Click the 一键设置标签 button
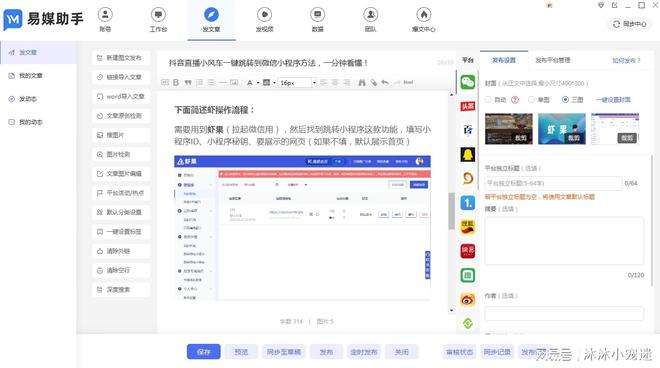The height and width of the screenshot is (368, 660). [x=121, y=232]
